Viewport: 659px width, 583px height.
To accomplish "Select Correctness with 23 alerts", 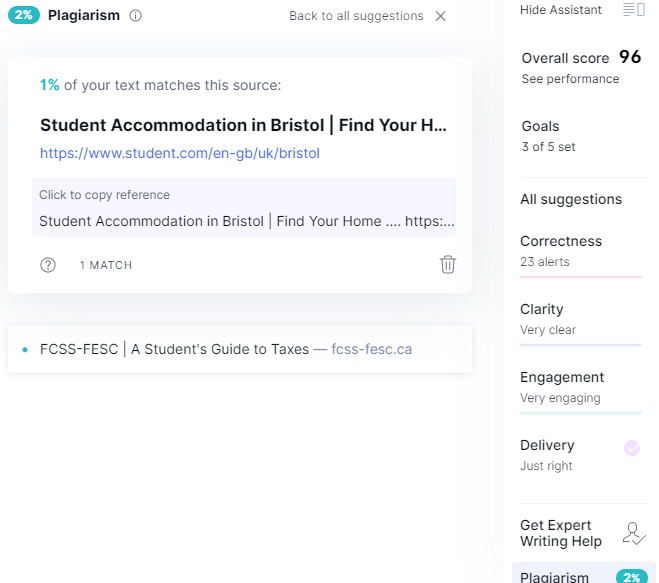I will pos(581,252).
